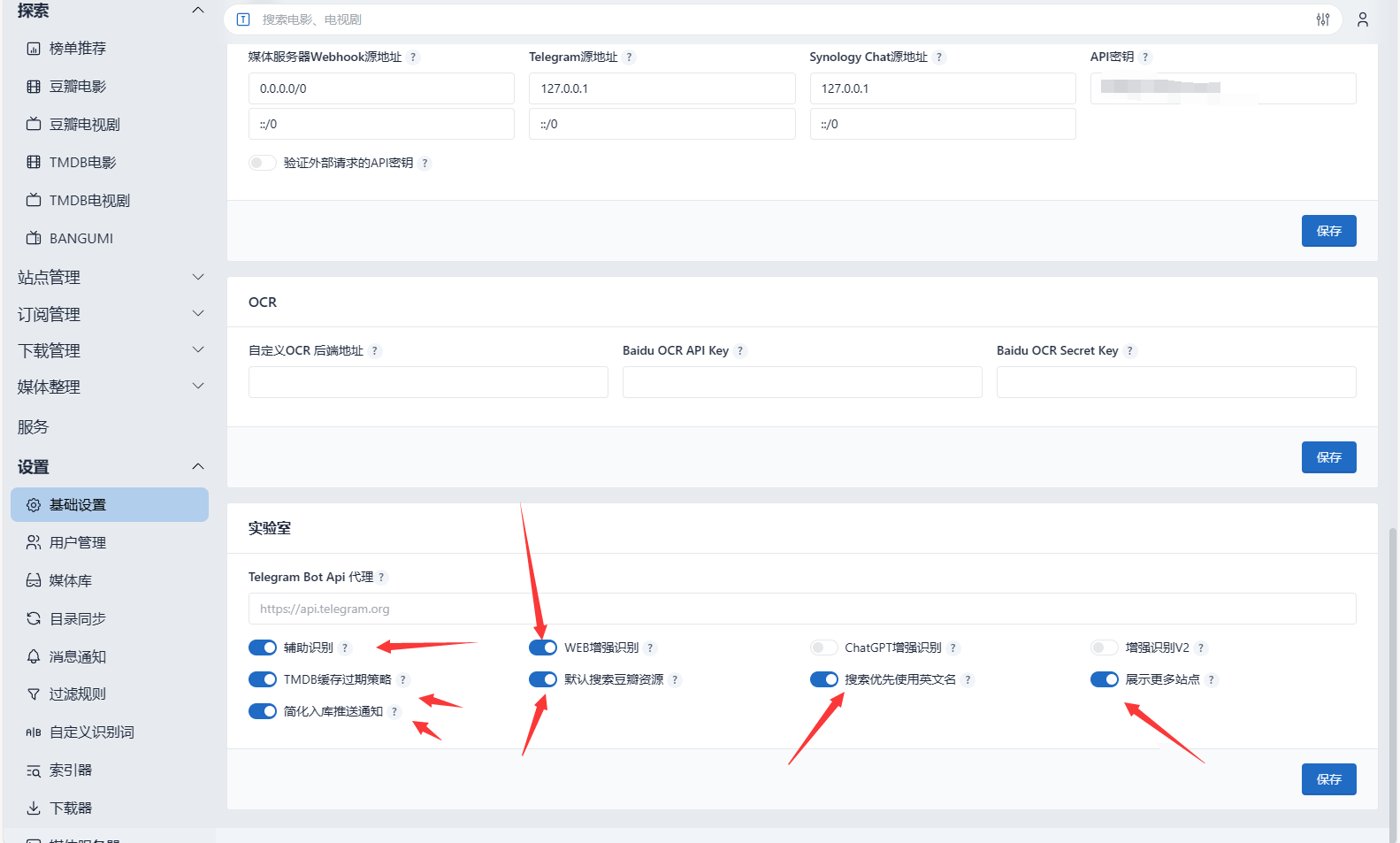This screenshot has height=843, width=1400.
Task: Toggle 简化入库推送通知 switch
Action: click(263, 711)
